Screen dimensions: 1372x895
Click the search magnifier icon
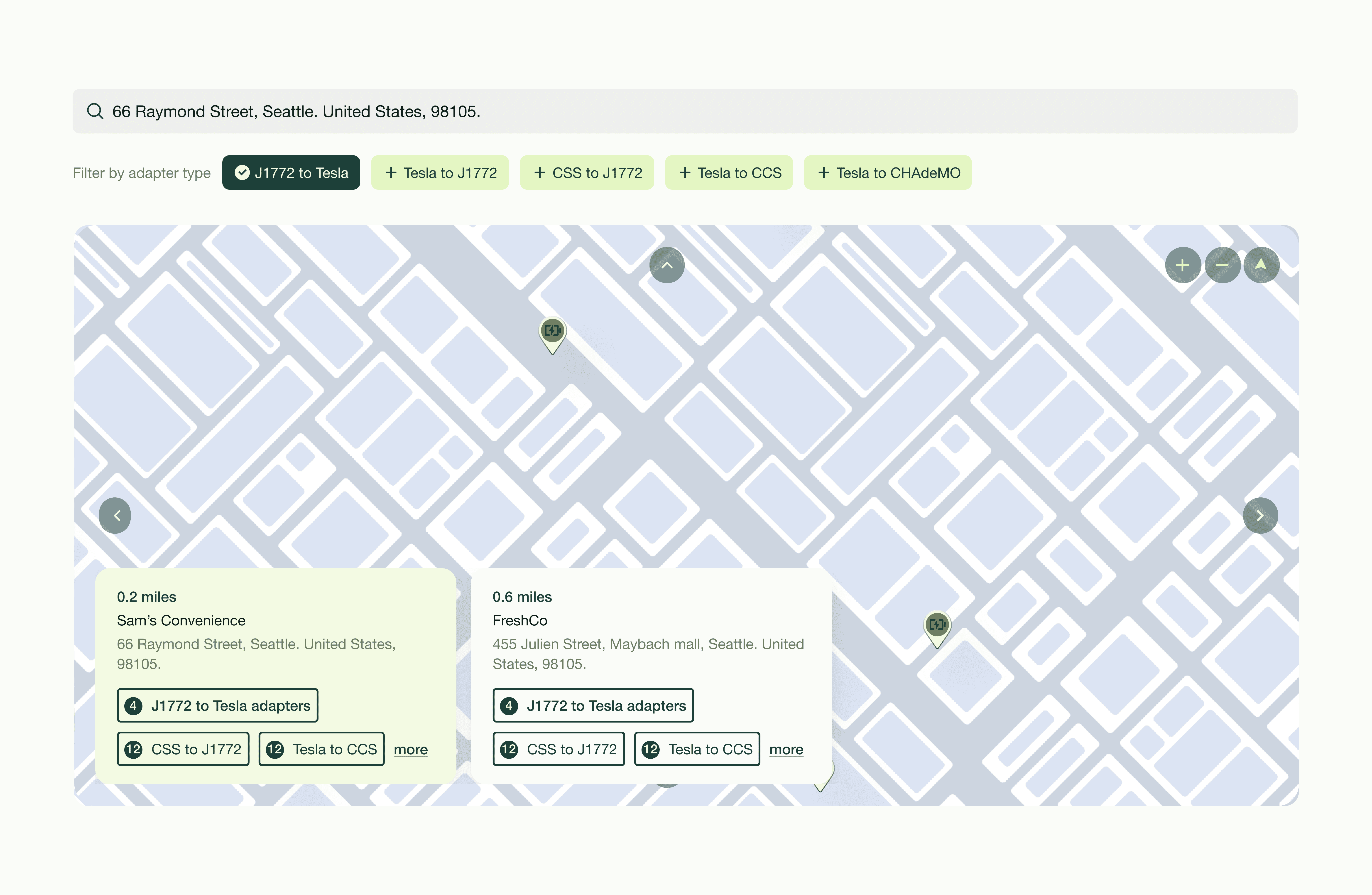(95, 111)
